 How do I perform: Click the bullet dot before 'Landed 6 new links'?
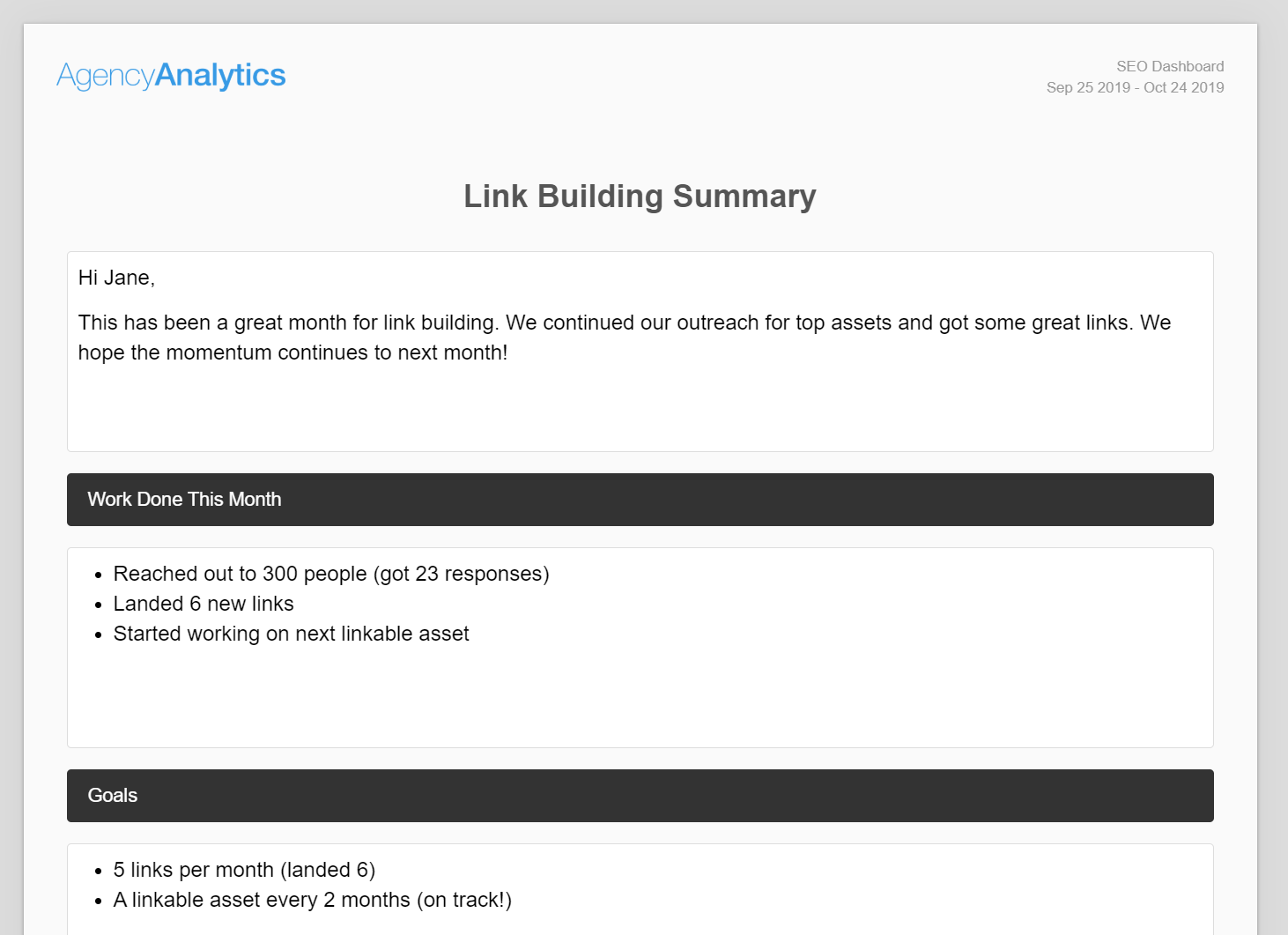coord(98,605)
